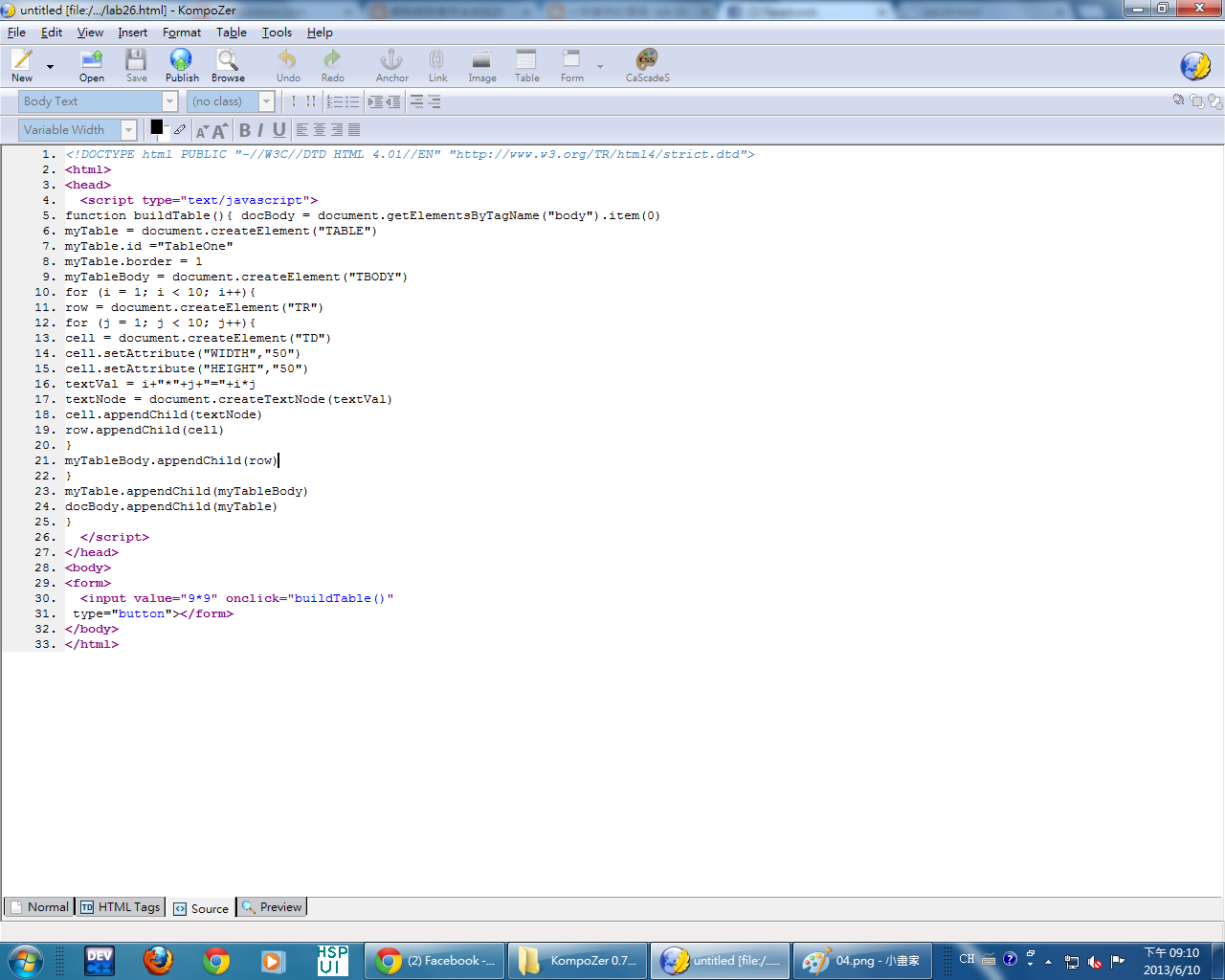Screen dimensions: 1225x980
Task: Click the Browse magnifier icon
Action: pyautogui.click(x=228, y=65)
